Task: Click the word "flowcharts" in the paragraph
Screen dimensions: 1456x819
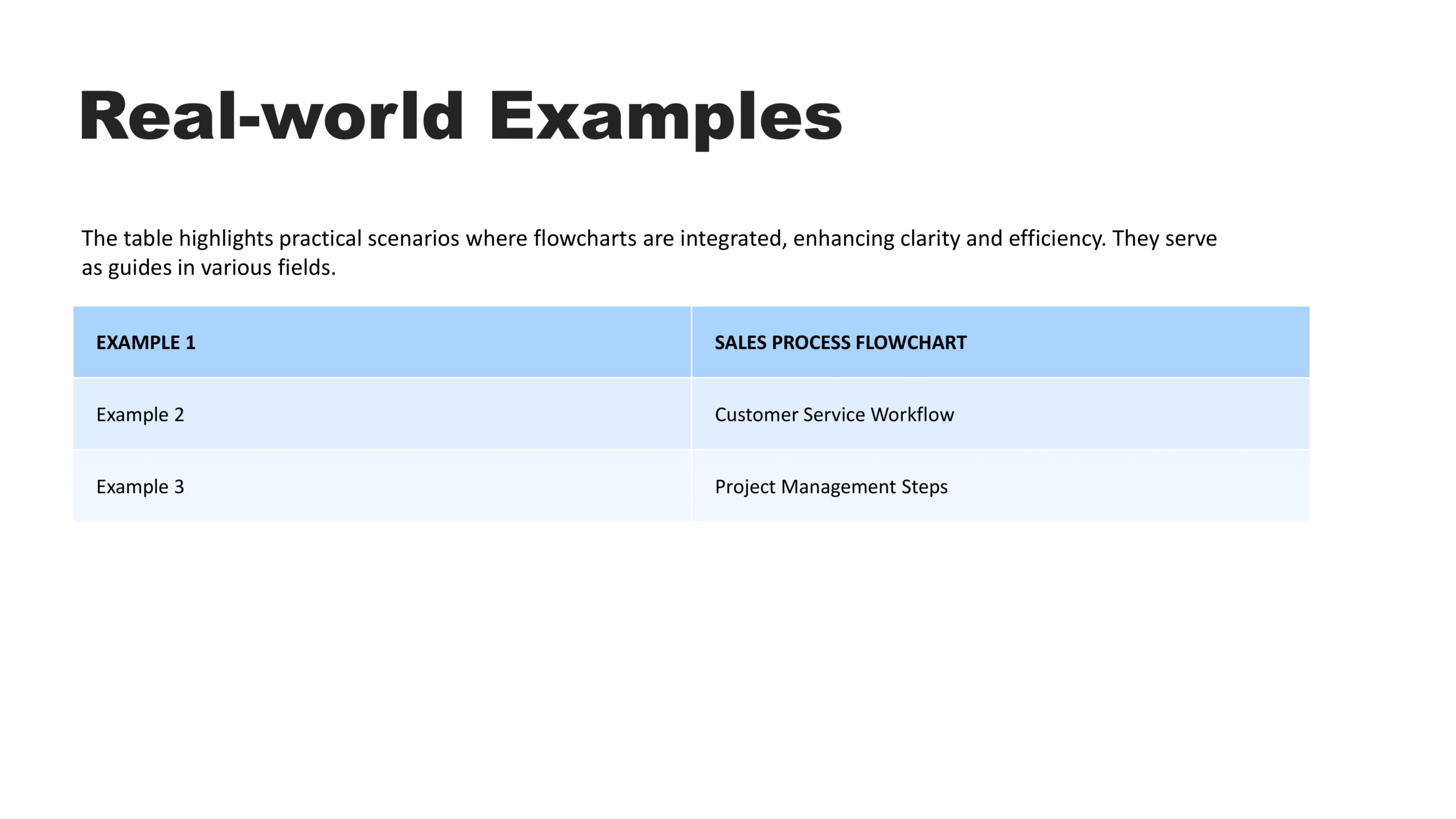Action: (x=585, y=238)
